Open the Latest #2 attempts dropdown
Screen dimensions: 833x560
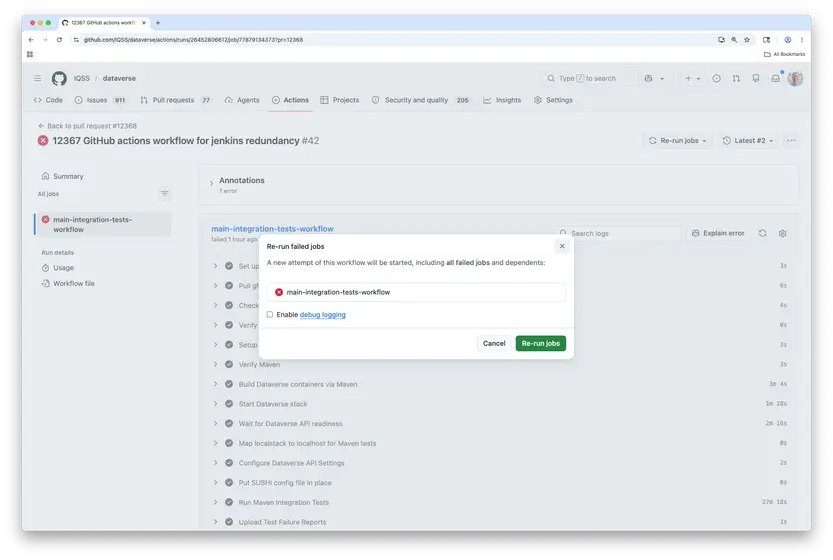point(748,141)
